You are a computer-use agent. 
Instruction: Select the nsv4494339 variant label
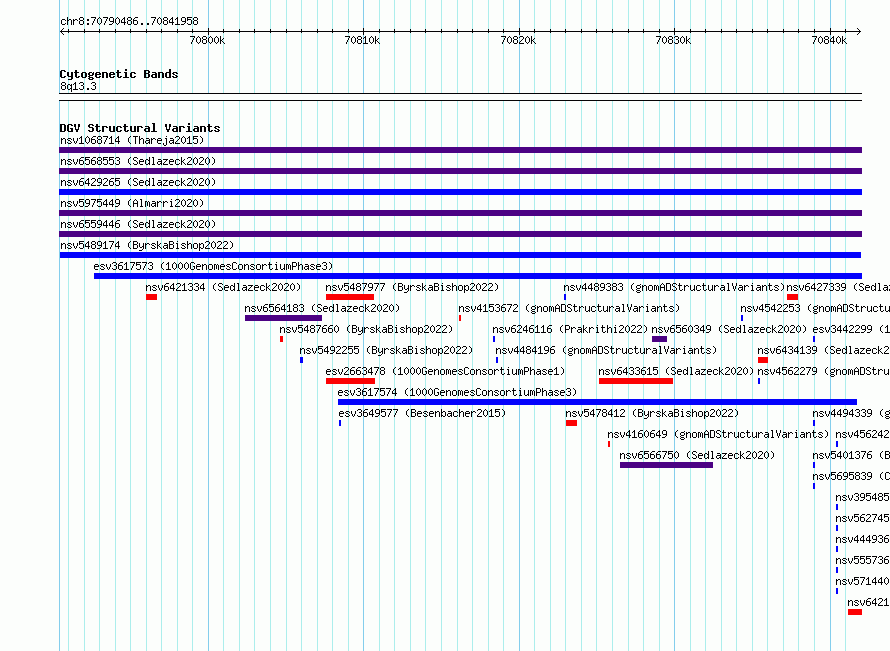851,413
